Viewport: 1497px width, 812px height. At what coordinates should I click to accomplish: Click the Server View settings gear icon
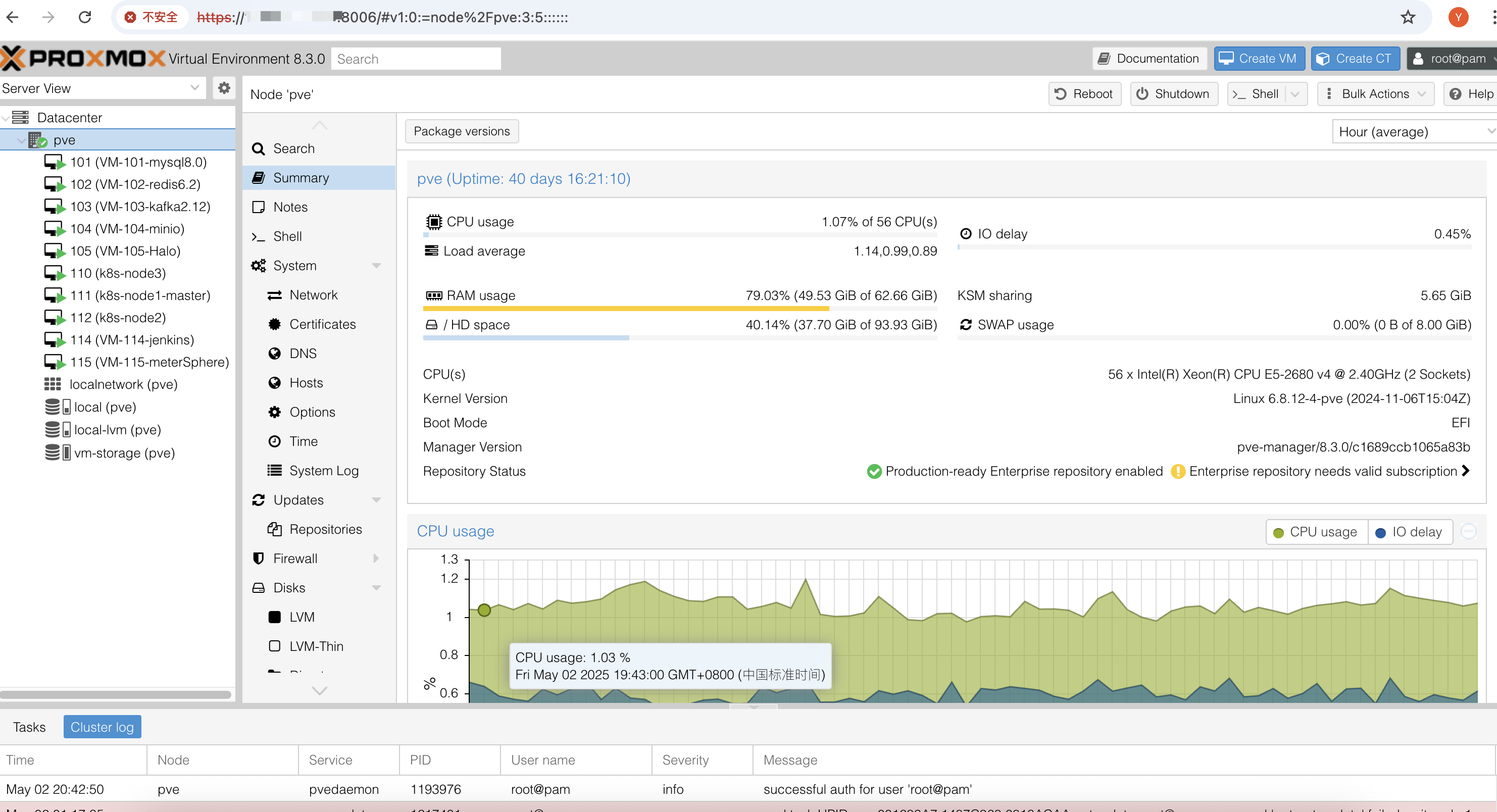[224, 88]
